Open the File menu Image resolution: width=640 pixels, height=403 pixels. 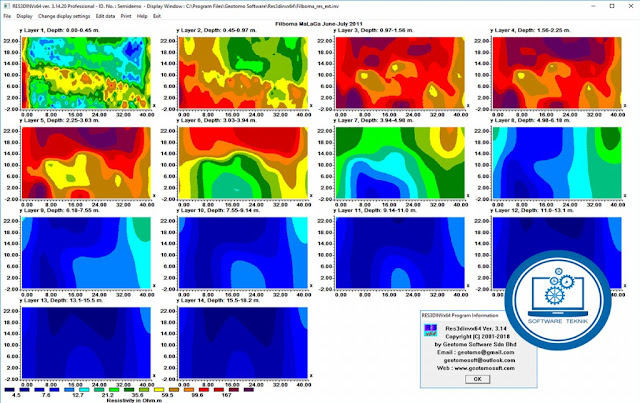[7, 16]
